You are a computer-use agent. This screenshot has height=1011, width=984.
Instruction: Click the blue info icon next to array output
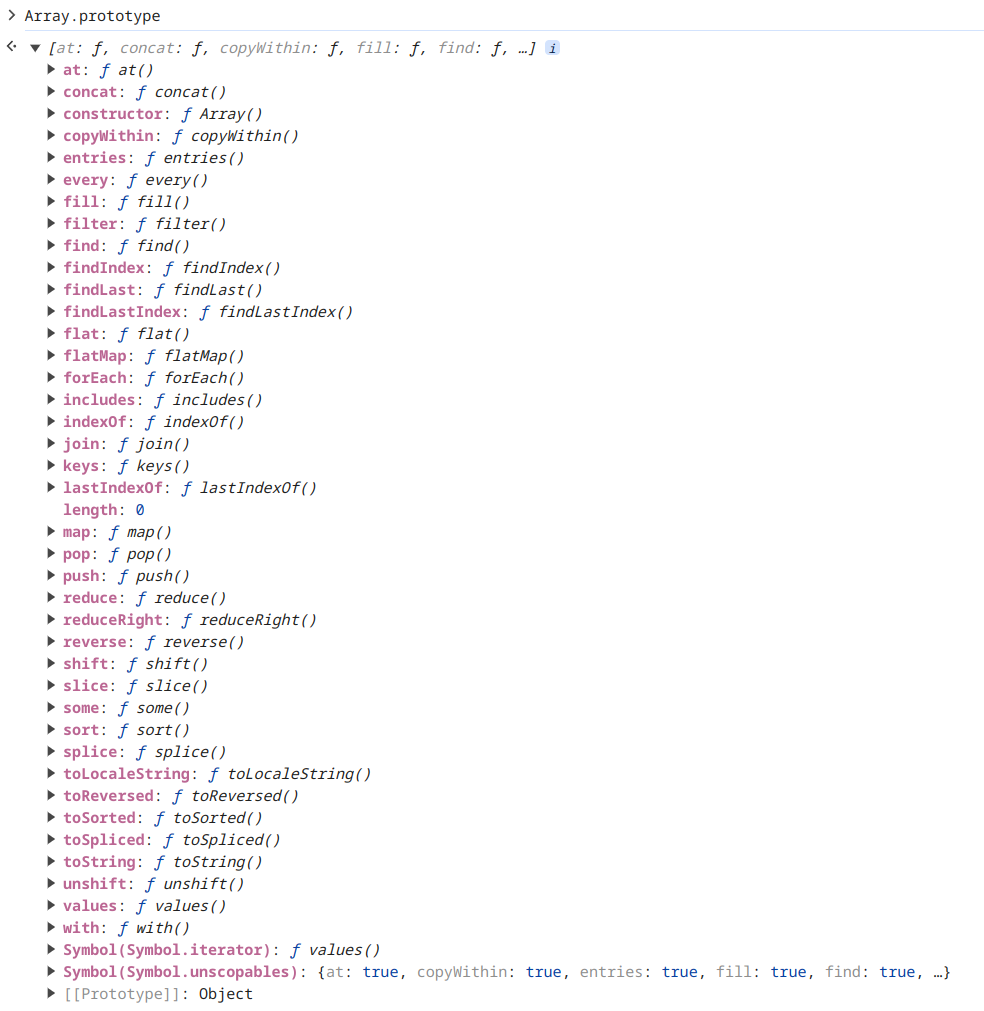pos(552,47)
